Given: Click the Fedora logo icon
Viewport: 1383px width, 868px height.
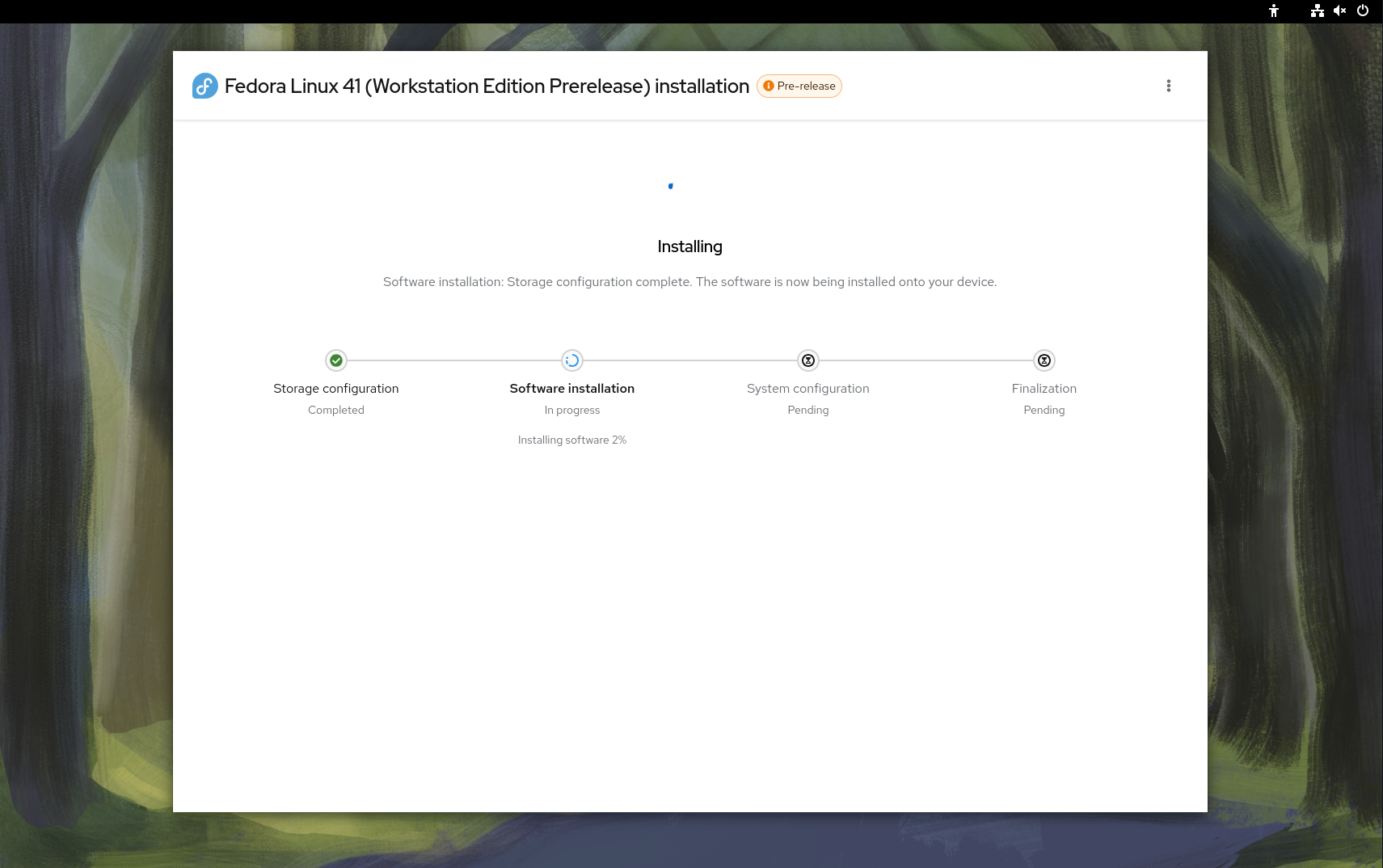Looking at the screenshot, I should pyautogui.click(x=204, y=86).
